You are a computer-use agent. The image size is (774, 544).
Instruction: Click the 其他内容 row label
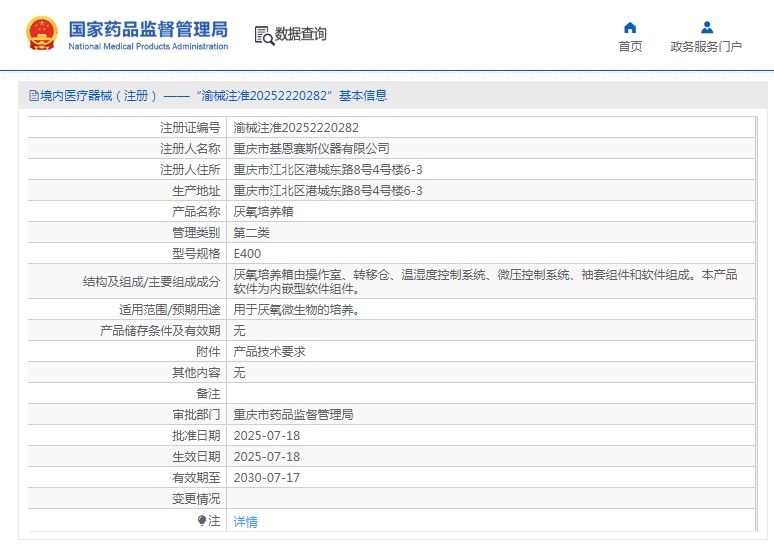click(196, 373)
